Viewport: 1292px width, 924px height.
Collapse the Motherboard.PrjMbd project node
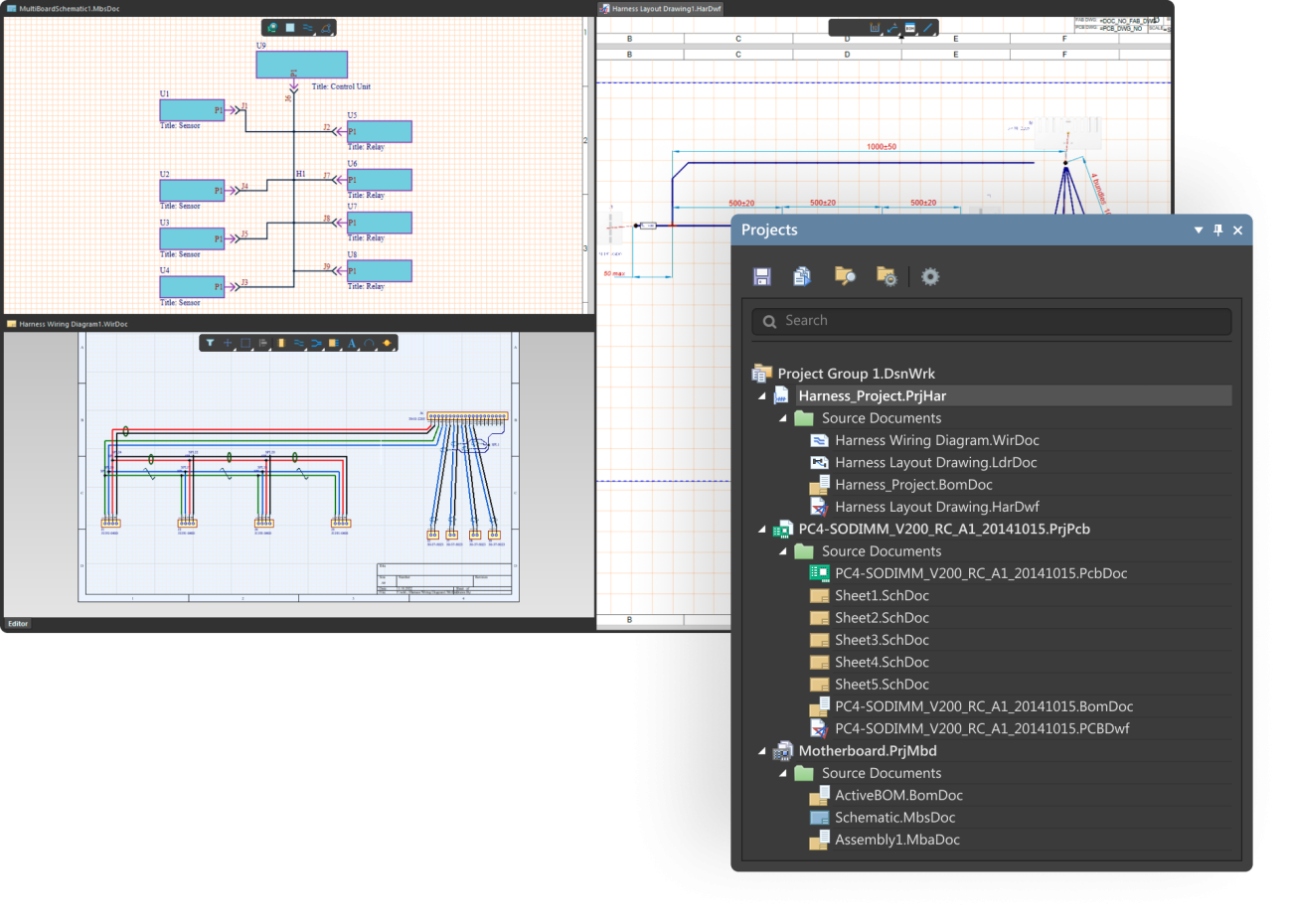[x=762, y=751]
